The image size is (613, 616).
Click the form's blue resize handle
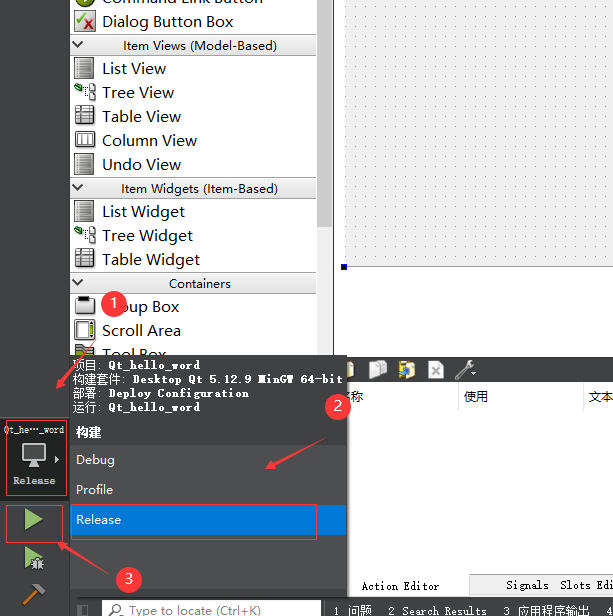coord(344,267)
